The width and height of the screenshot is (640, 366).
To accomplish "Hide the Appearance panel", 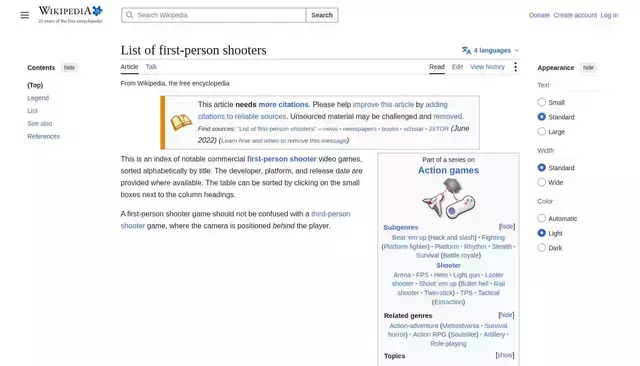I will (588, 68).
